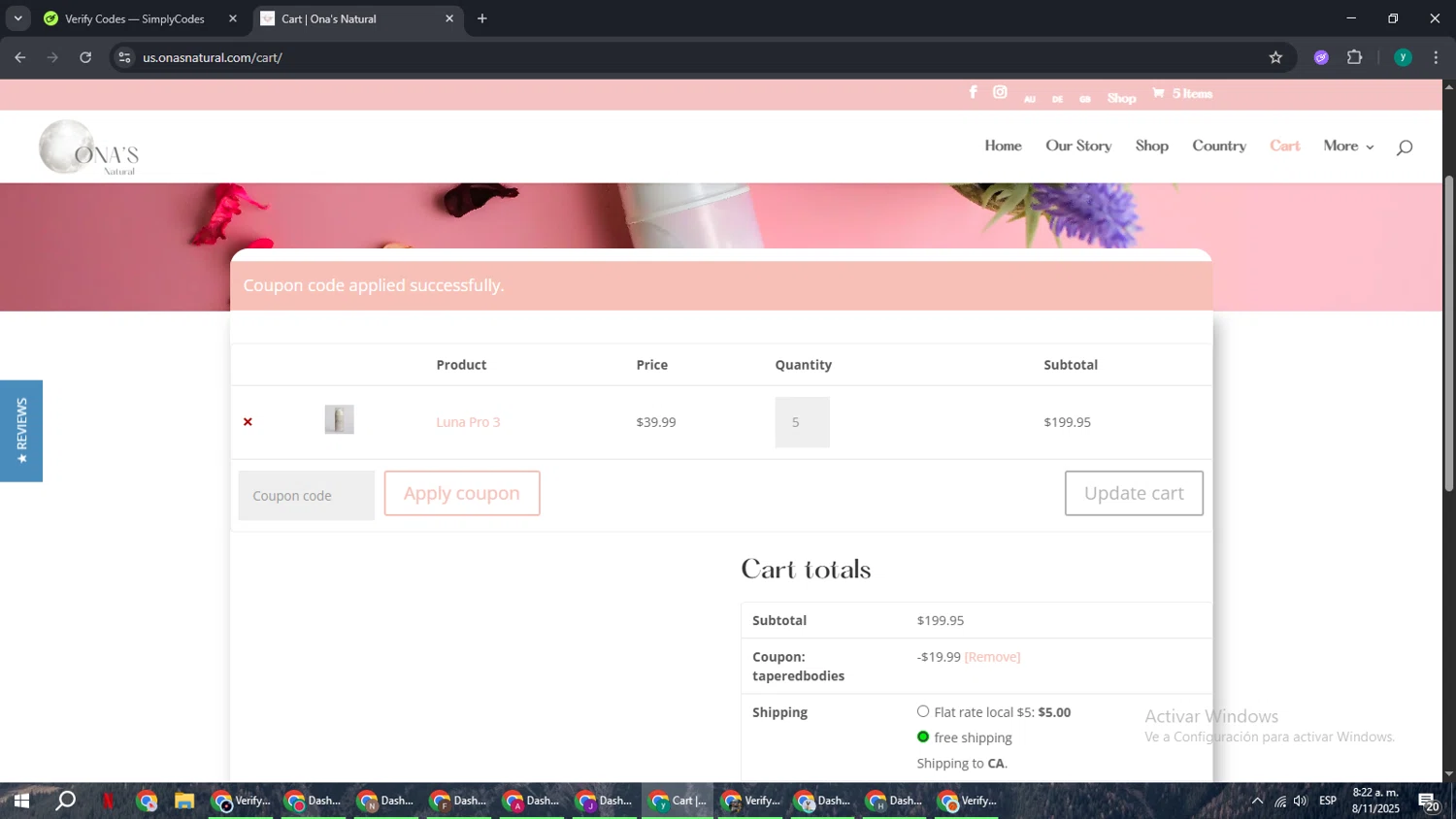Expand the More menu
Screen dimensions: 1456x819
click(x=1348, y=146)
